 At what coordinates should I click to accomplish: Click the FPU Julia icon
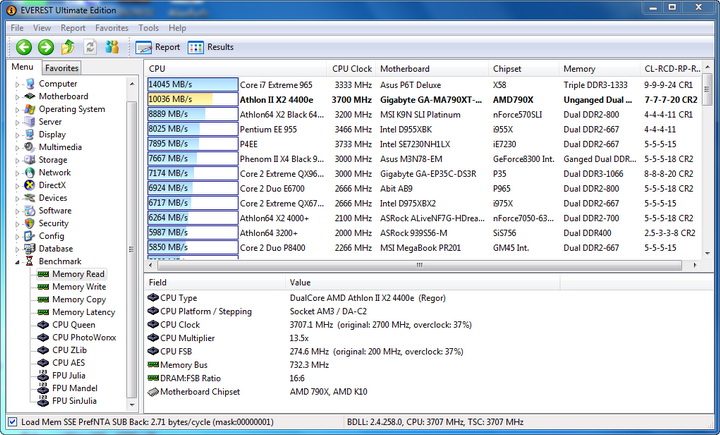pyautogui.click(x=43, y=375)
